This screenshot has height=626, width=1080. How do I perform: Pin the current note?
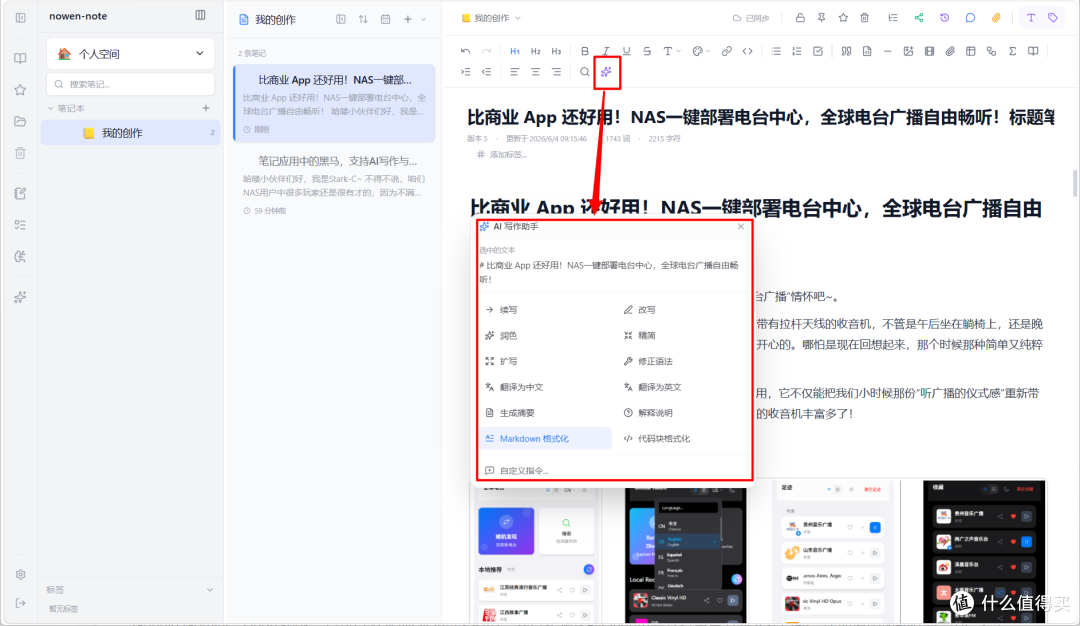[x=821, y=18]
